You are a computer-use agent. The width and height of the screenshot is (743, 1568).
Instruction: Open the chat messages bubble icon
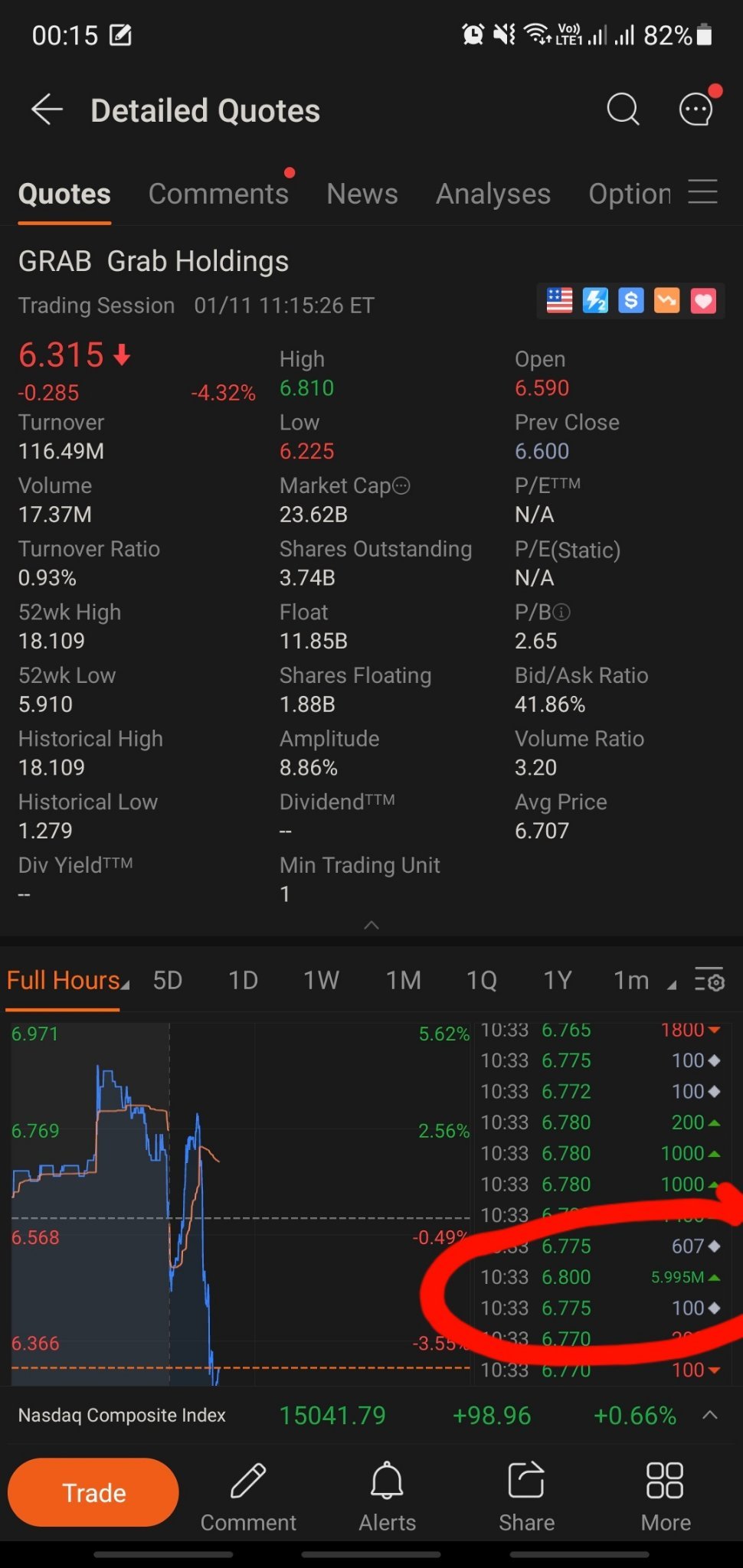696,109
